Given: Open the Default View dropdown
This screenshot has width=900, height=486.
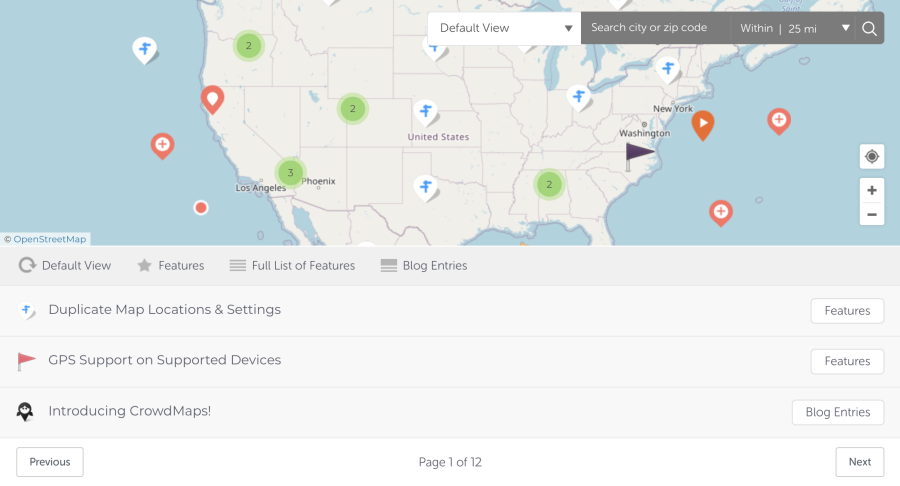Looking at the screenshot, I should point(505,28).
